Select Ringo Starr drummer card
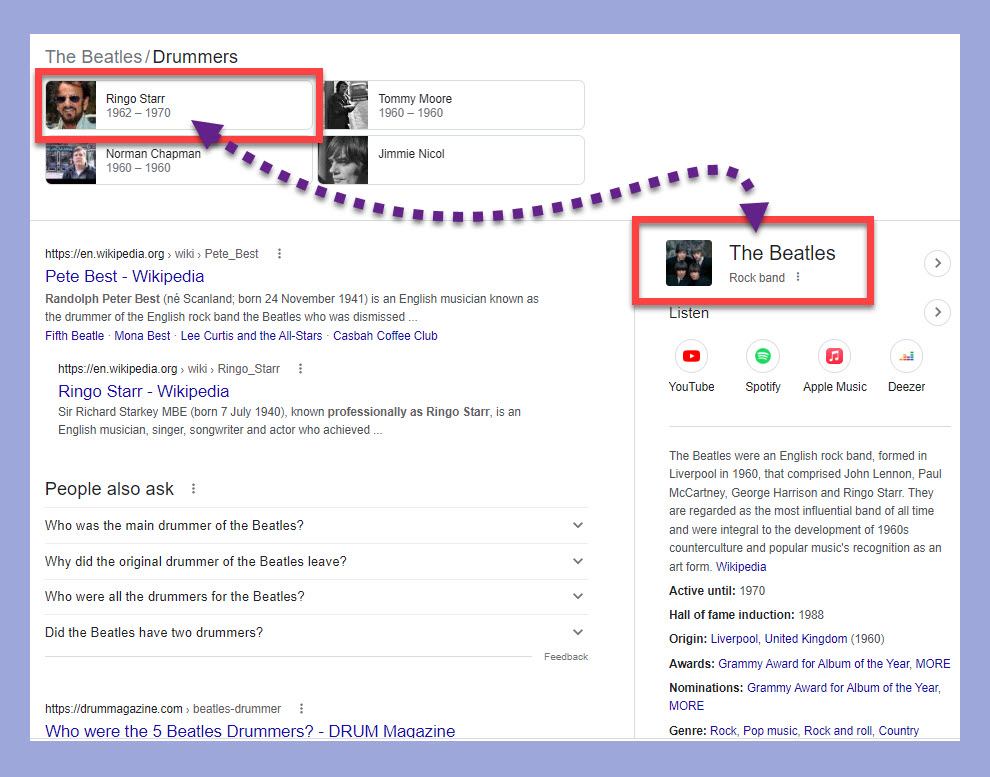 pos(179,105)
